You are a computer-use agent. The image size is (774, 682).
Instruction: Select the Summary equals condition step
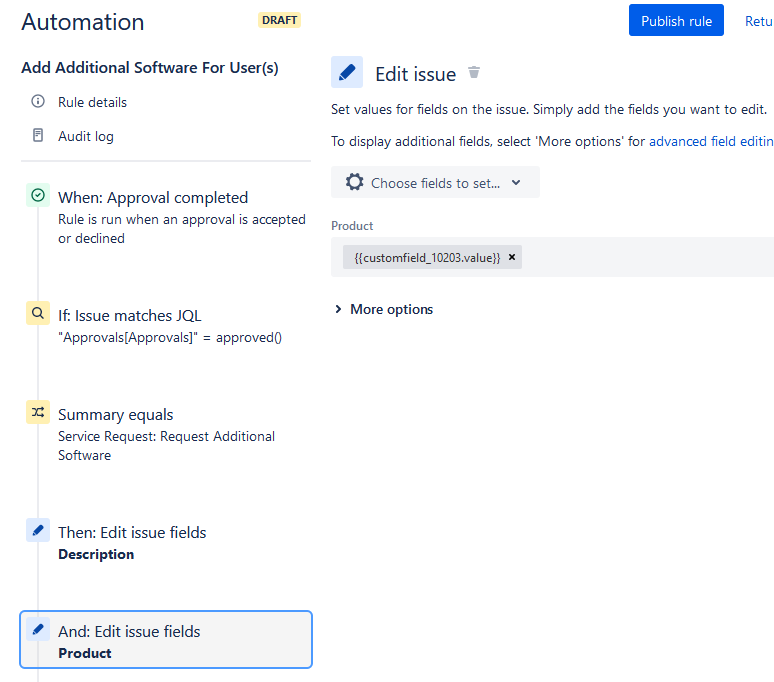[166, 434]
